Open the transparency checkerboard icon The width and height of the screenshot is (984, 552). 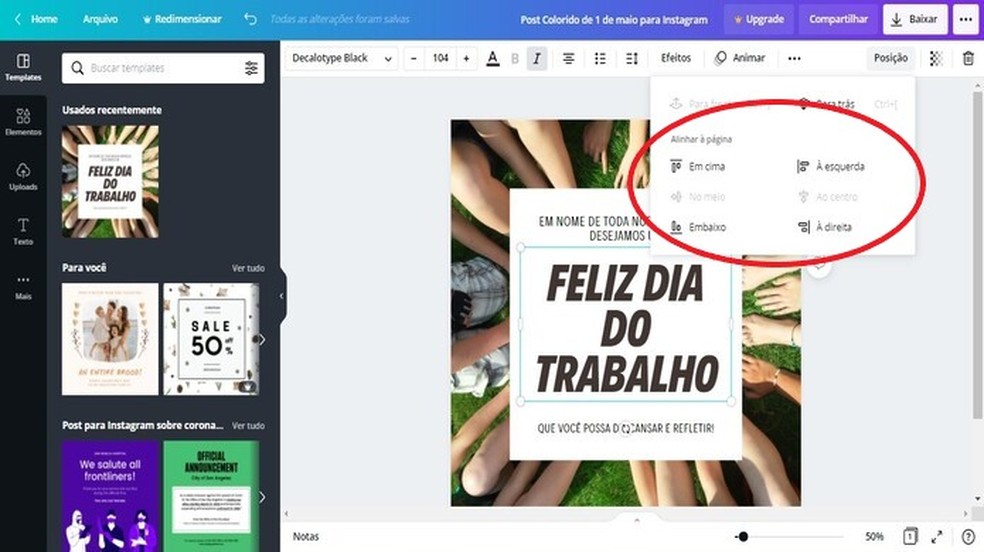tap(936, 59)
